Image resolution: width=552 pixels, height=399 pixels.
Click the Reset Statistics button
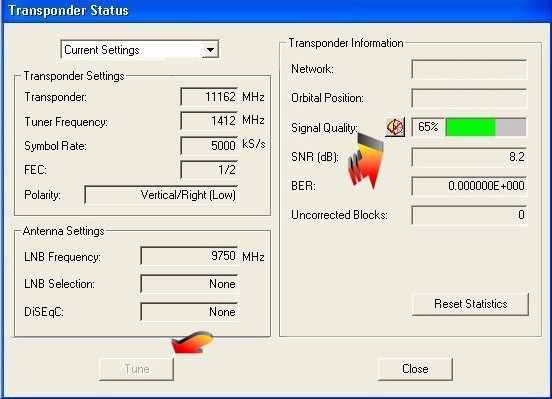coord(470,304)
